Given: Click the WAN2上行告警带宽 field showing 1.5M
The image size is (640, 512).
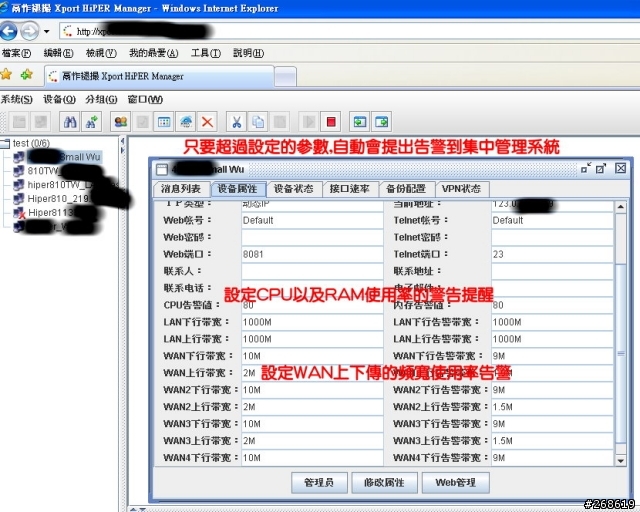Looking at the screenshot, I should [x=552, y=407].
